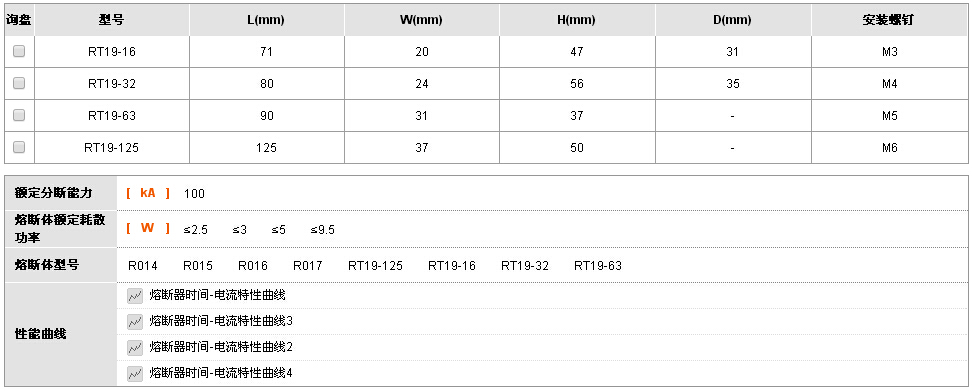Select fuse link model R016
The width and height of the screenshot is (972, 391).
click(253, 266)
